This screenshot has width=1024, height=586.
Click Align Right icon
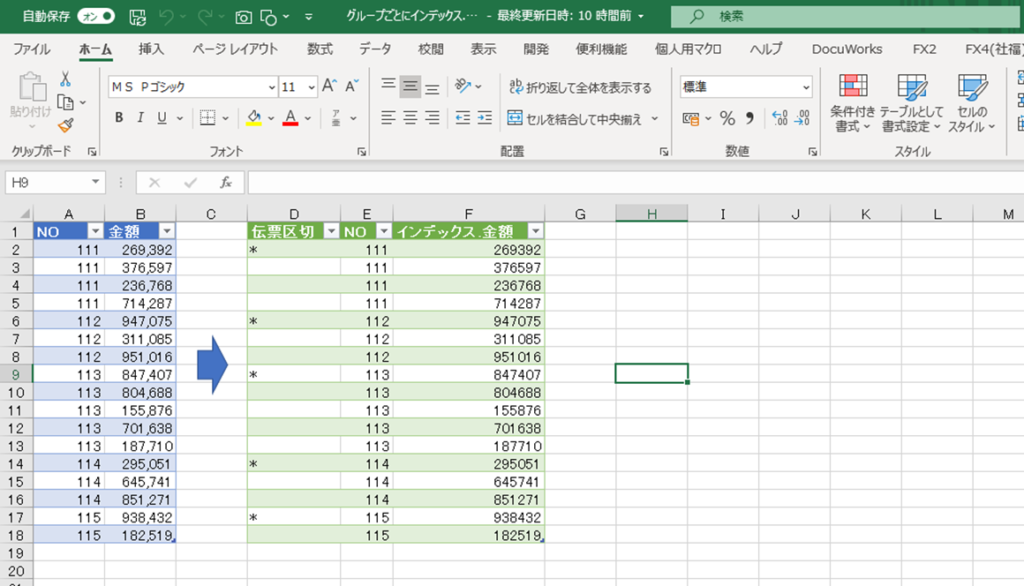(x=432, y=118)
